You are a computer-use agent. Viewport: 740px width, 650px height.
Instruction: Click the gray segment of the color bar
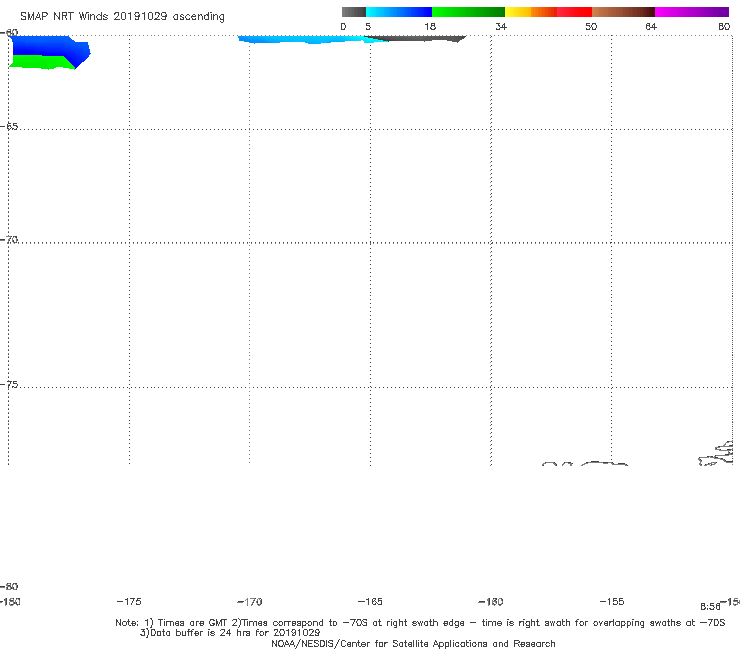coord(354,12)
